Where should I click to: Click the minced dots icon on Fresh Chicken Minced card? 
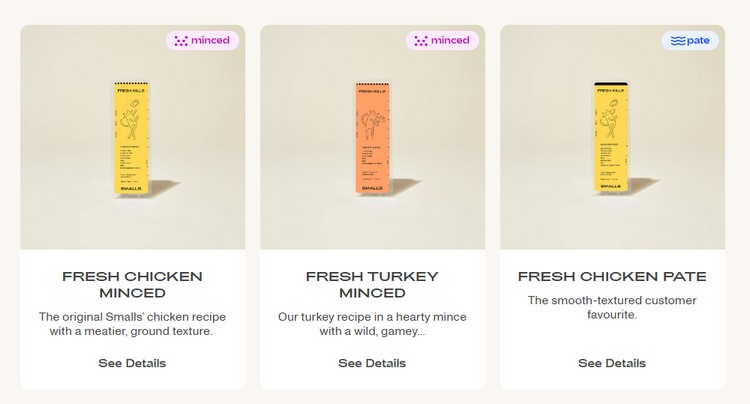coord(181,41)
